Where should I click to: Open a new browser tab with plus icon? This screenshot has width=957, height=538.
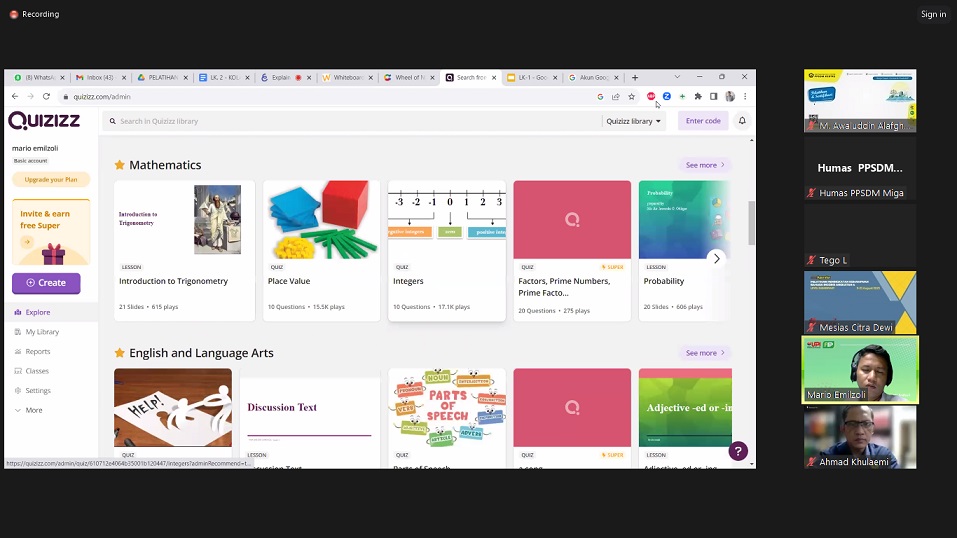[635, 78]
